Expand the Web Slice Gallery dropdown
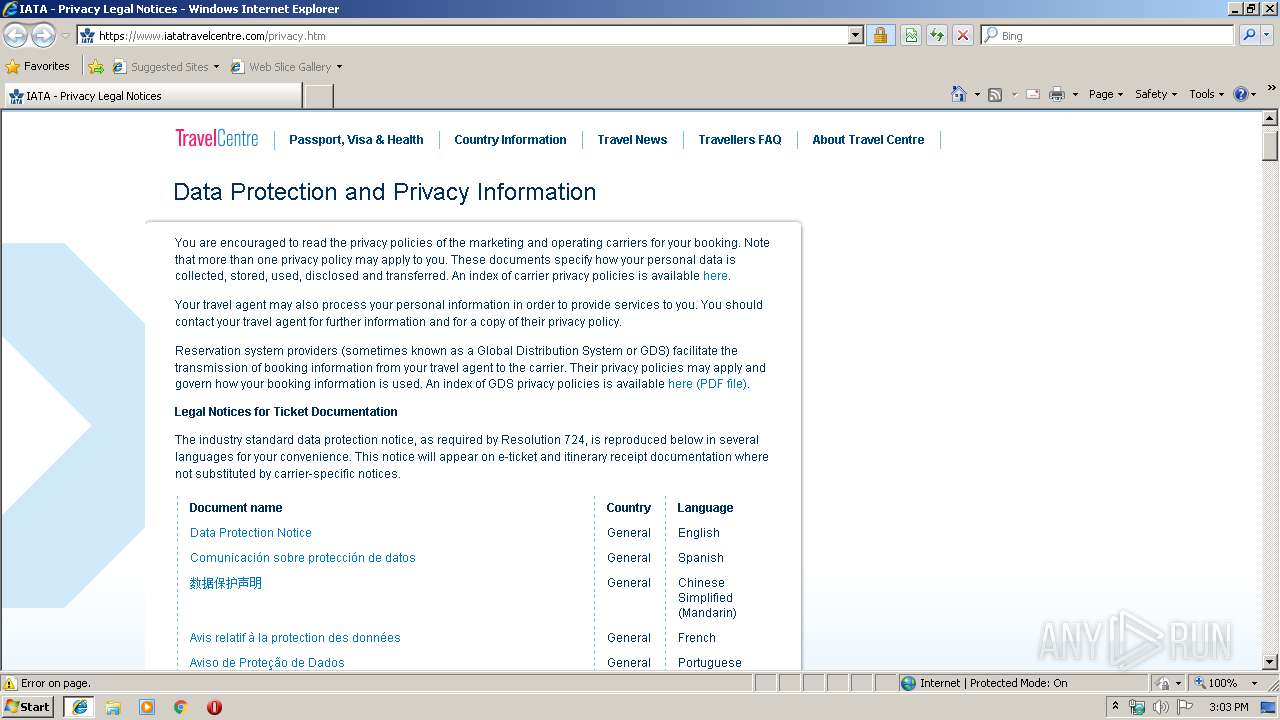1280x720 pixels. pyautogui.click(x=339, y=67)
